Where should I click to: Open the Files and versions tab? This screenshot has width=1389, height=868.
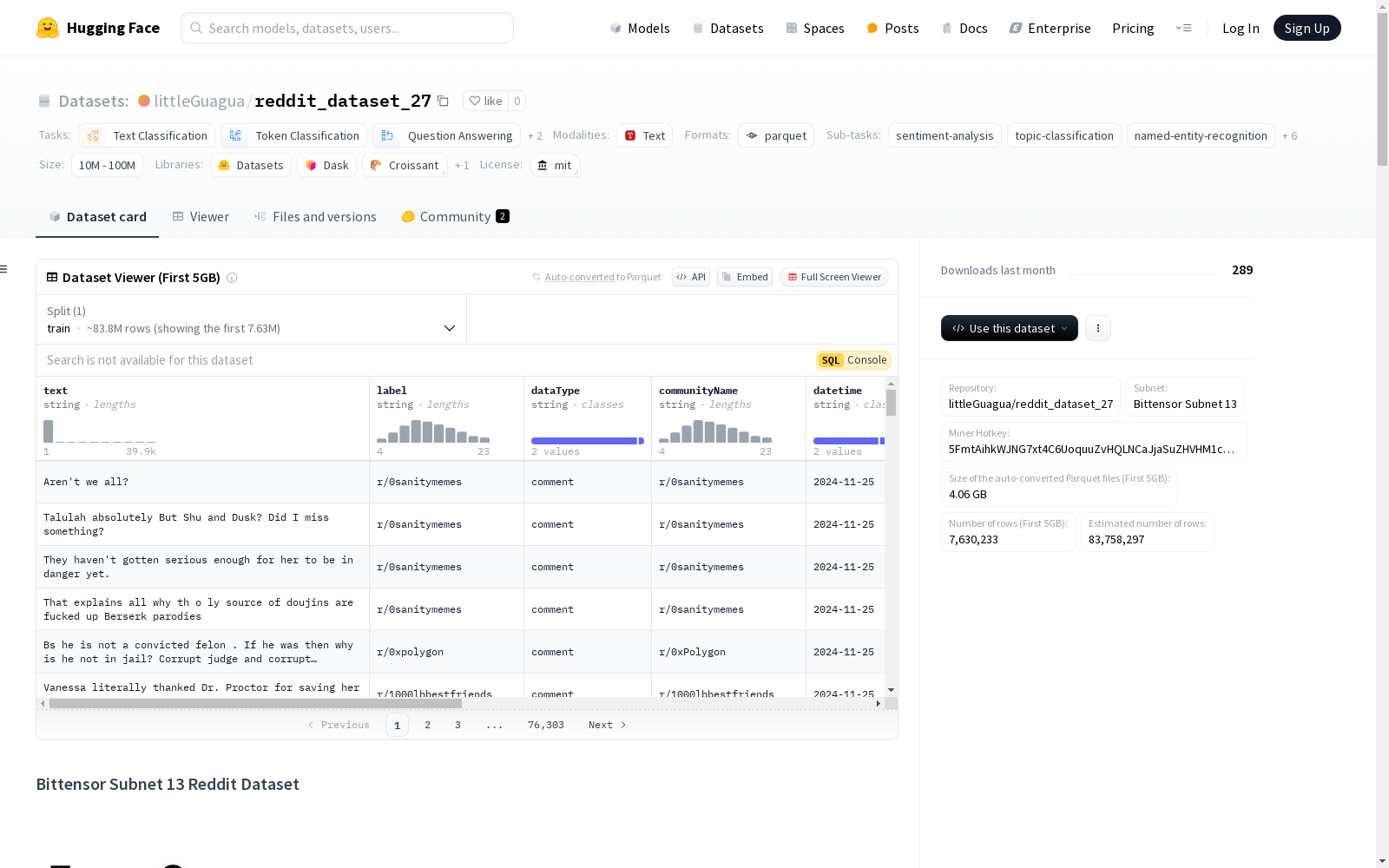click(315, 217)
